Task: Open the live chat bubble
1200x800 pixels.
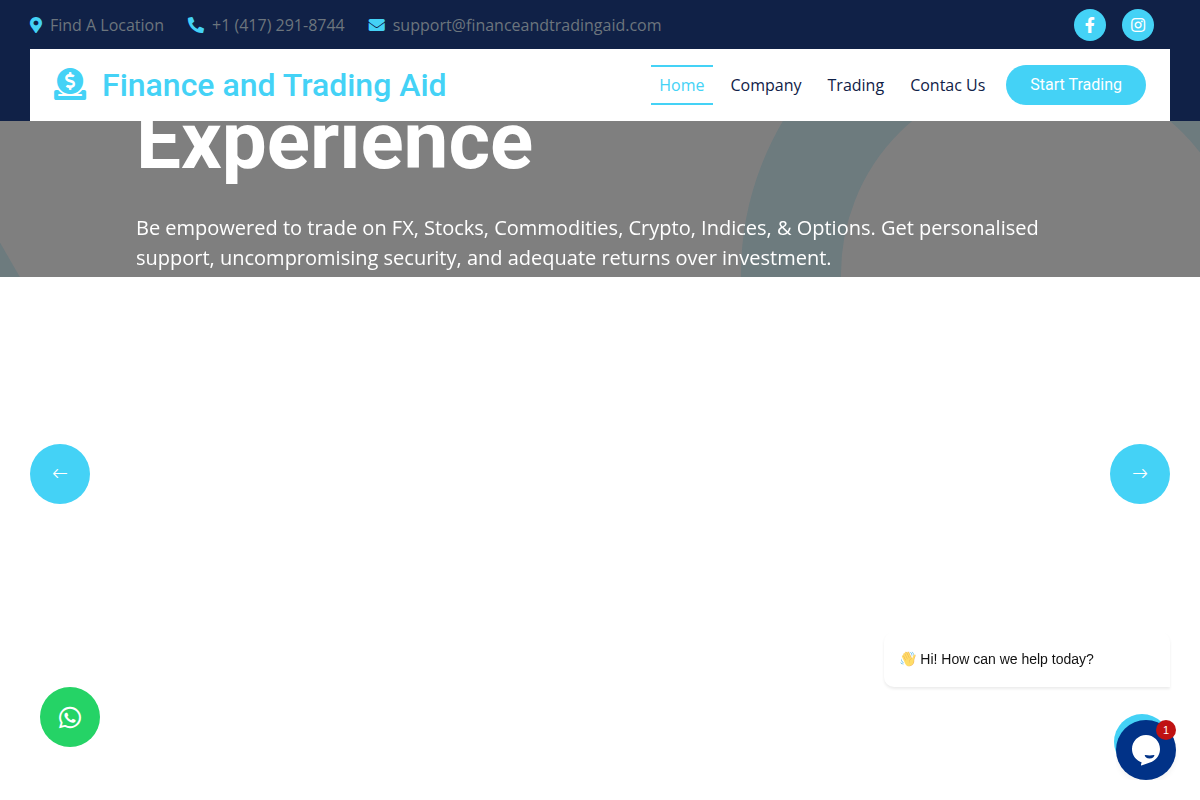Action: [1146, 750]
